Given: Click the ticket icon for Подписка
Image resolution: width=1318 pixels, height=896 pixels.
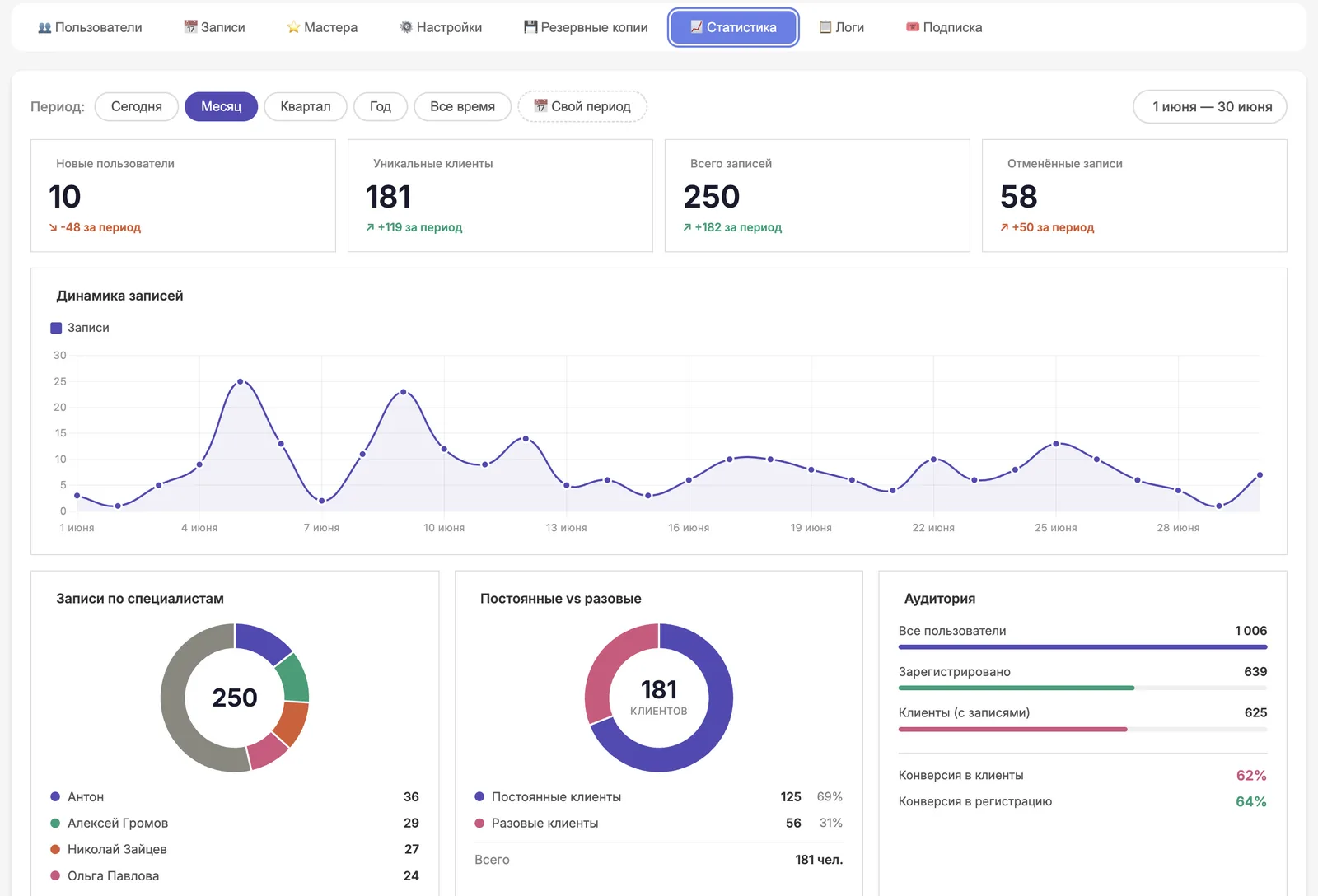Looking at the screenshot, I should coord(913,27).
